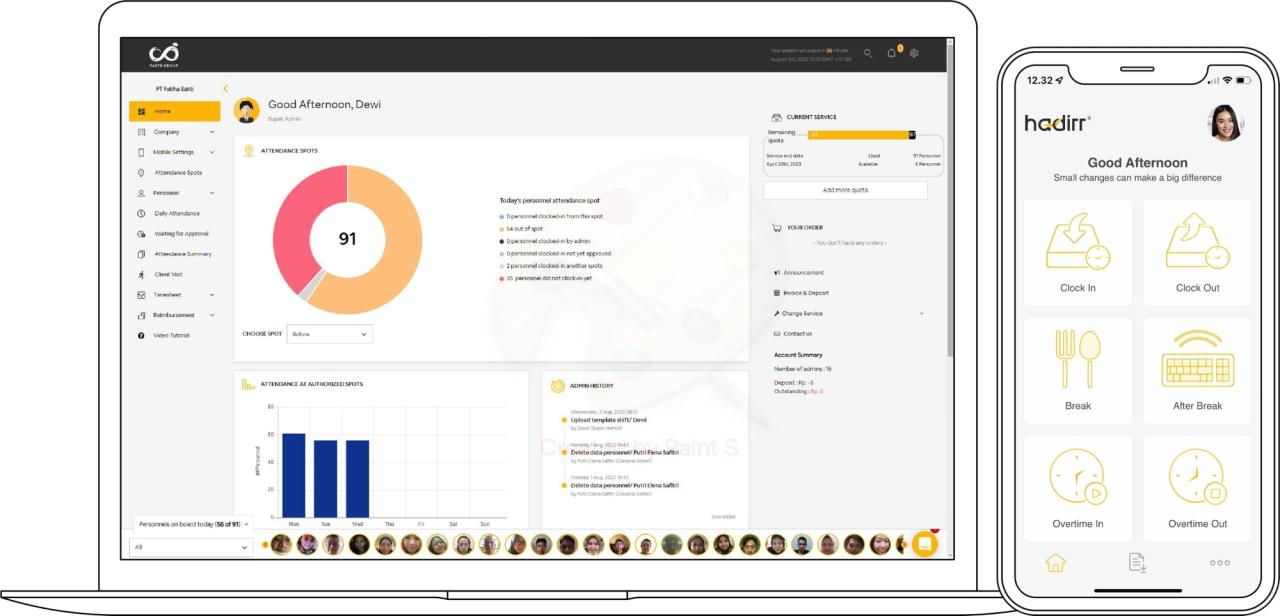Open the Invoice & Deposit link
The width and height of the screenshot is (1280, 616).
(805, 293)
